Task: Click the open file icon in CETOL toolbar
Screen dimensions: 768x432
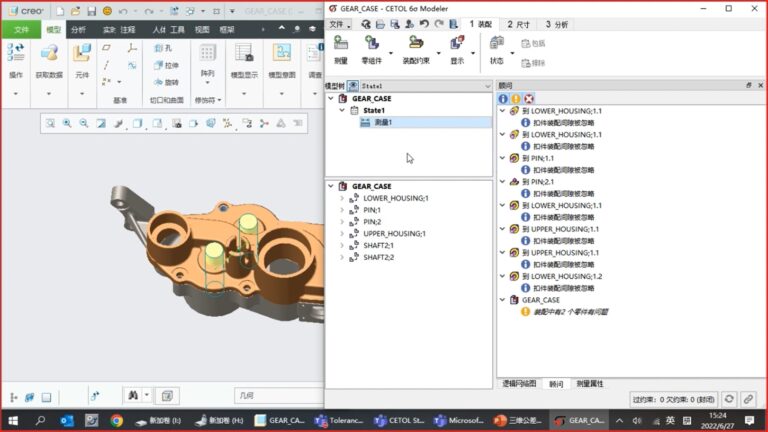Action: click(380, 24)
